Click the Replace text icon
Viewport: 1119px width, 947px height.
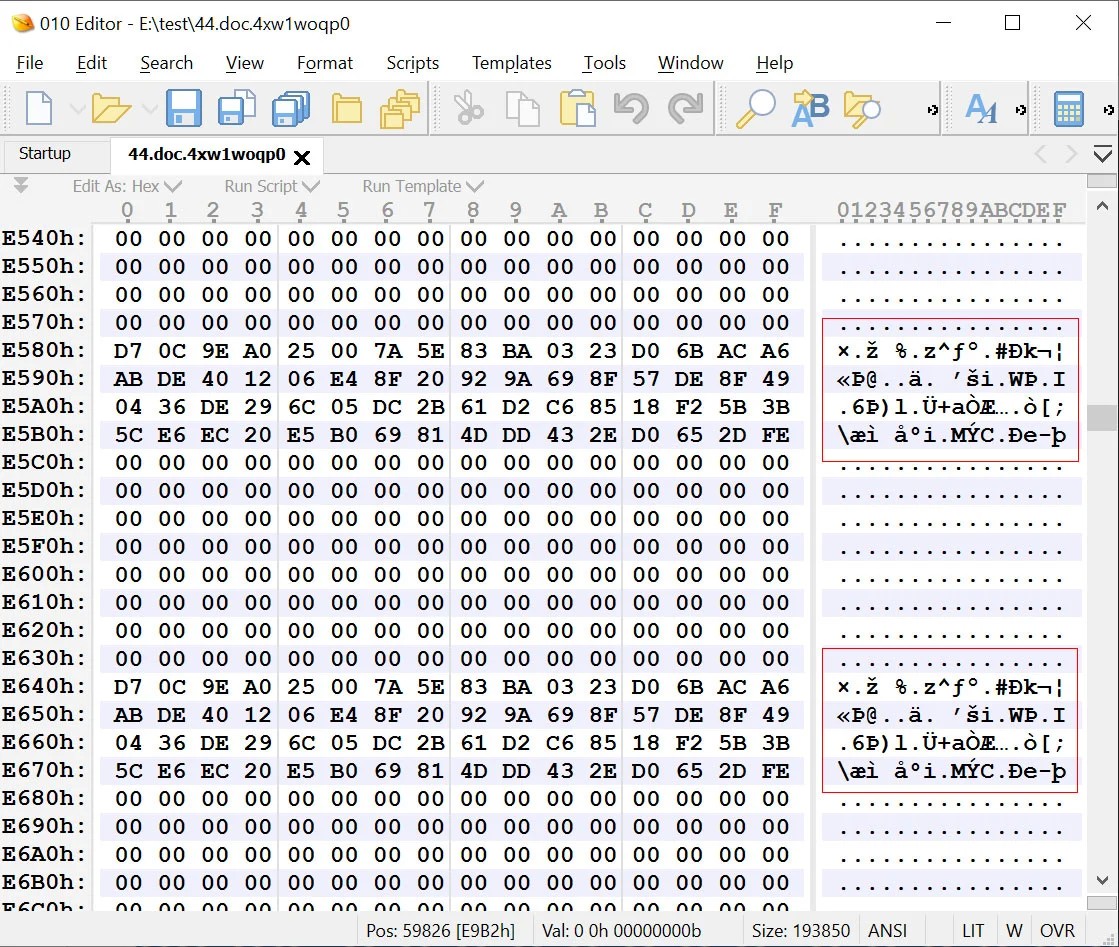[x=810, y=108]
